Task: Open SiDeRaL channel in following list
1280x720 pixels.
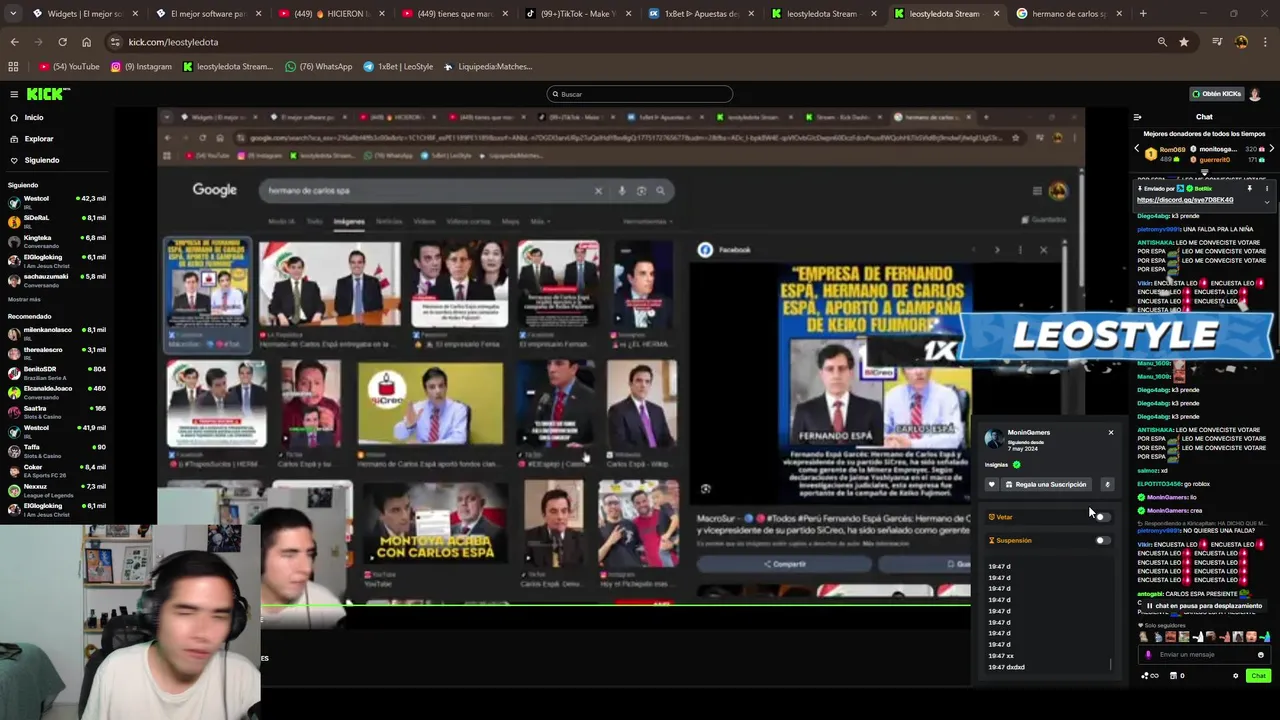Action: [60, 220]
